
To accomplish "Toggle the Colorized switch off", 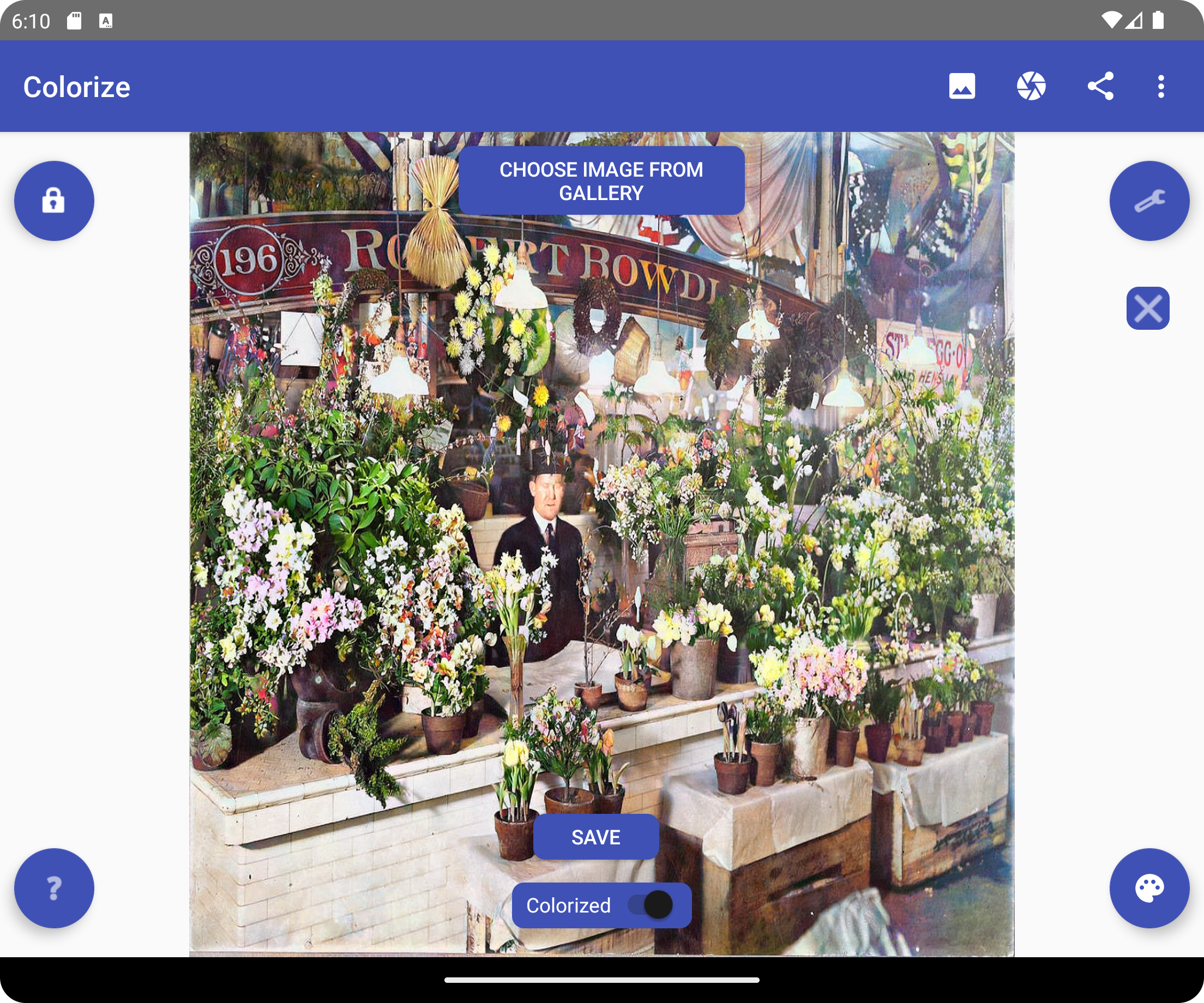I will coord(650,905).
